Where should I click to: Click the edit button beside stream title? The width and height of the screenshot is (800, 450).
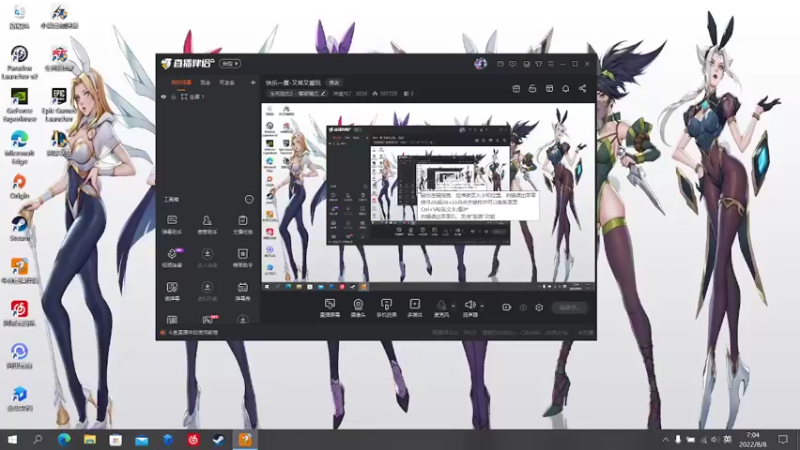coord(334,83)
